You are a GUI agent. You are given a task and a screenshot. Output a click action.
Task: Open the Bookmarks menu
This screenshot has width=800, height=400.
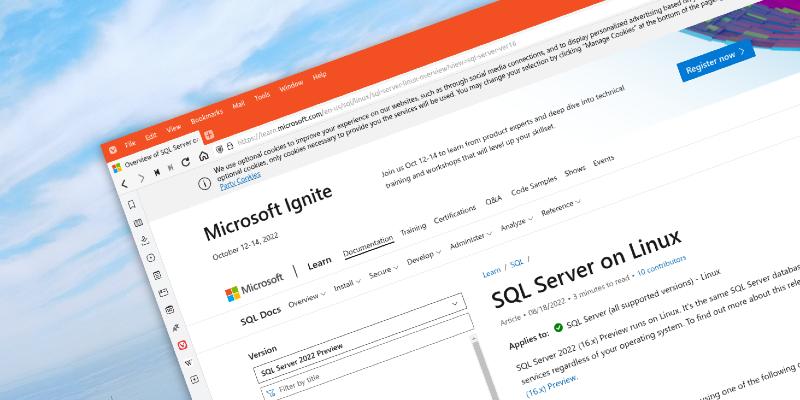point(207,117)
